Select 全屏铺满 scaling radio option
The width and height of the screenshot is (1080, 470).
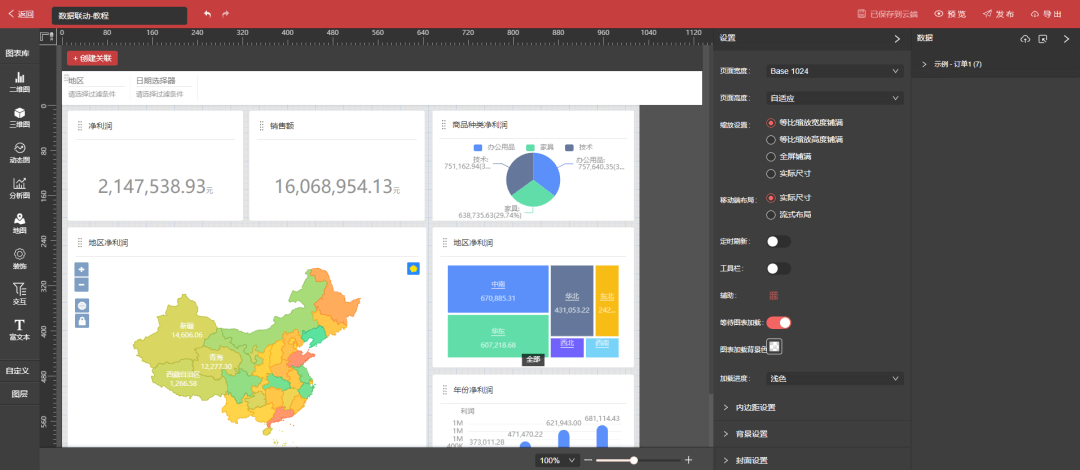point(771,156)
